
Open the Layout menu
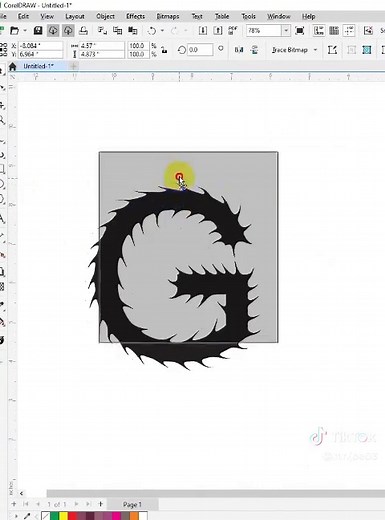tap(75, 16)
